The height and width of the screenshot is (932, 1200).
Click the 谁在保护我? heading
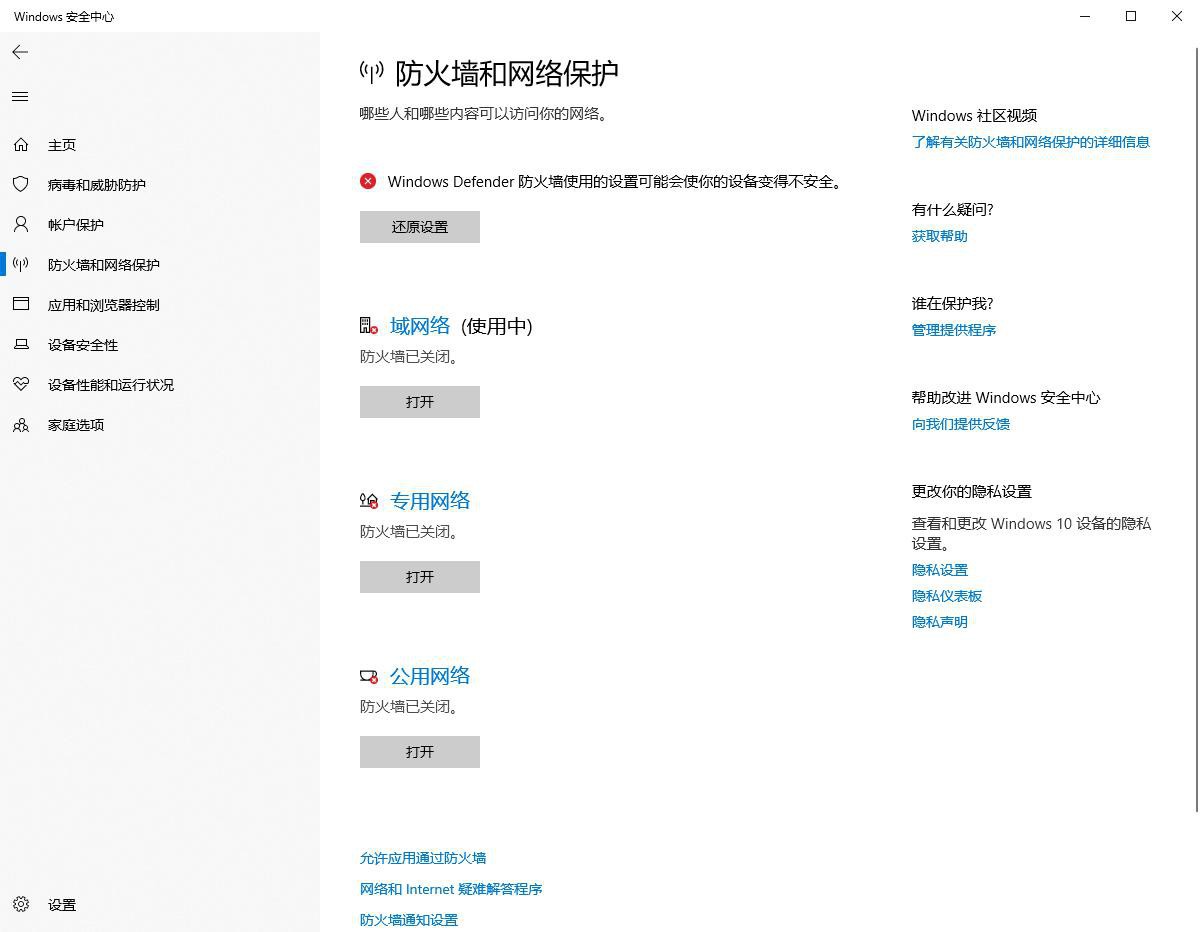click(953, 304)
